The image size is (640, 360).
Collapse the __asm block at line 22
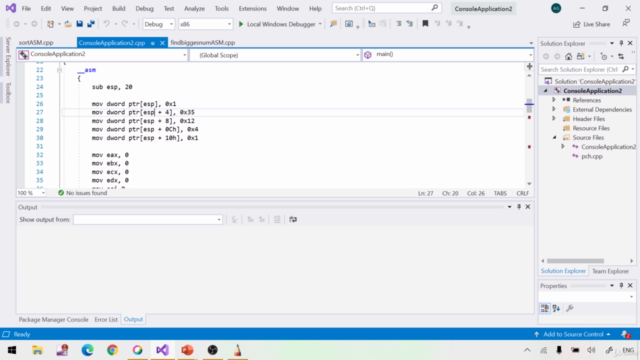coord(59,70)
